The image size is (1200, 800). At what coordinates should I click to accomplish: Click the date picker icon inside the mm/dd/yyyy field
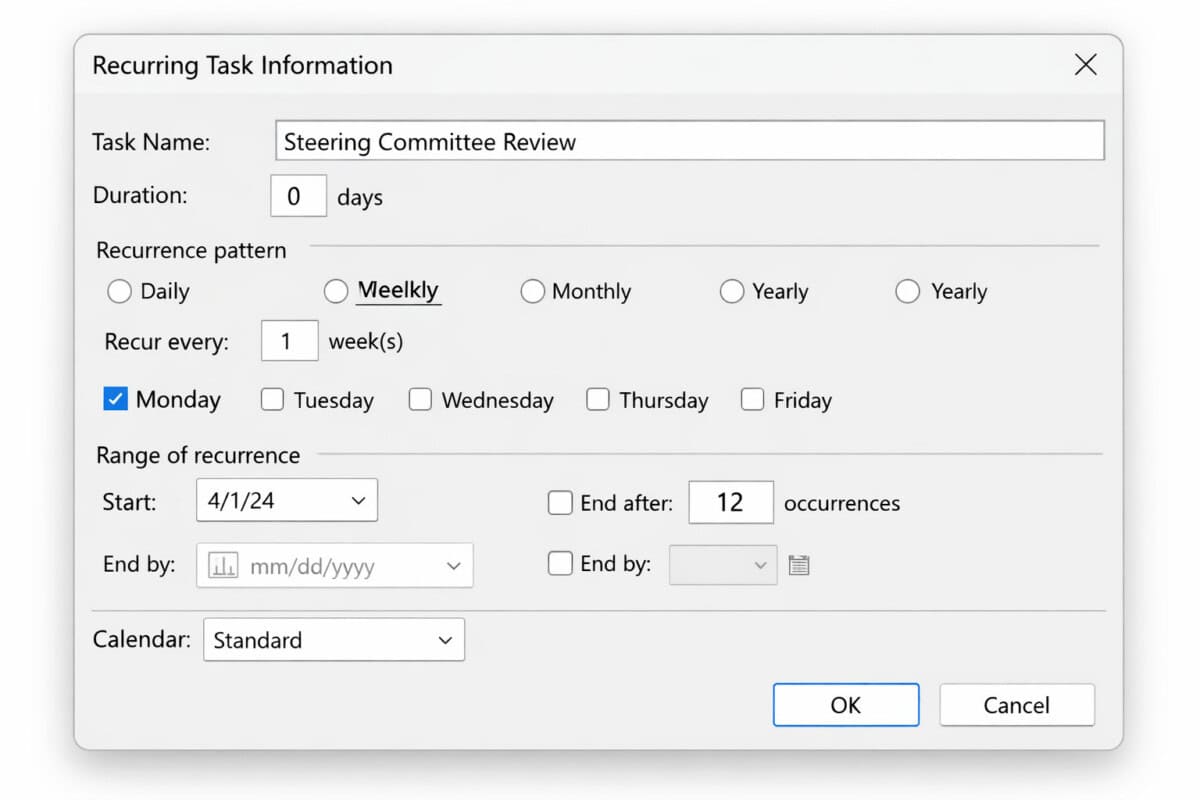pyautogui.click(x=222, y=566)
